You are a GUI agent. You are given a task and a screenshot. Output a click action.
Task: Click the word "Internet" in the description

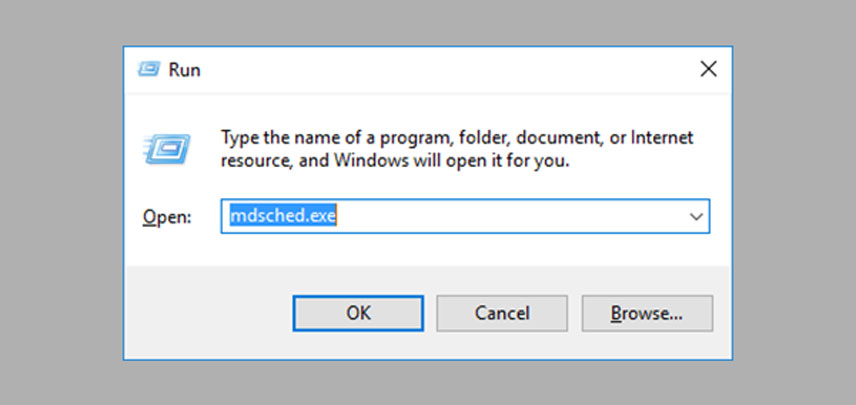[662, 137]
